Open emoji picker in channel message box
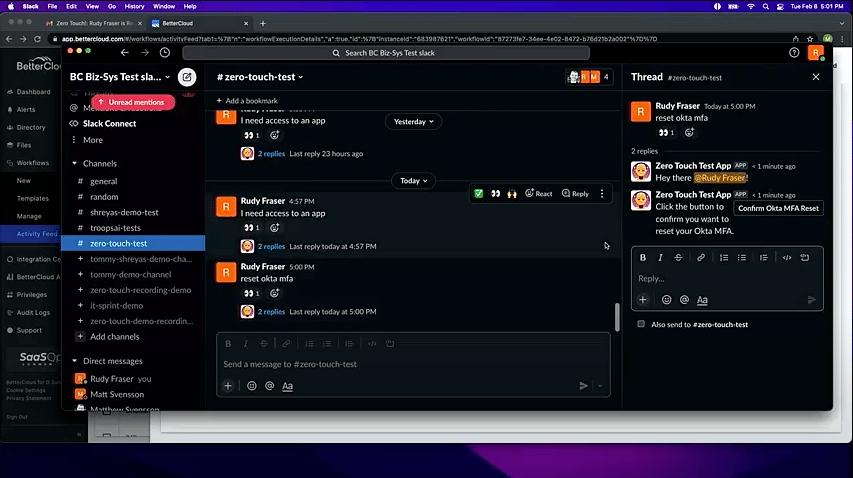Screen dimensions: 853x478 251,386
